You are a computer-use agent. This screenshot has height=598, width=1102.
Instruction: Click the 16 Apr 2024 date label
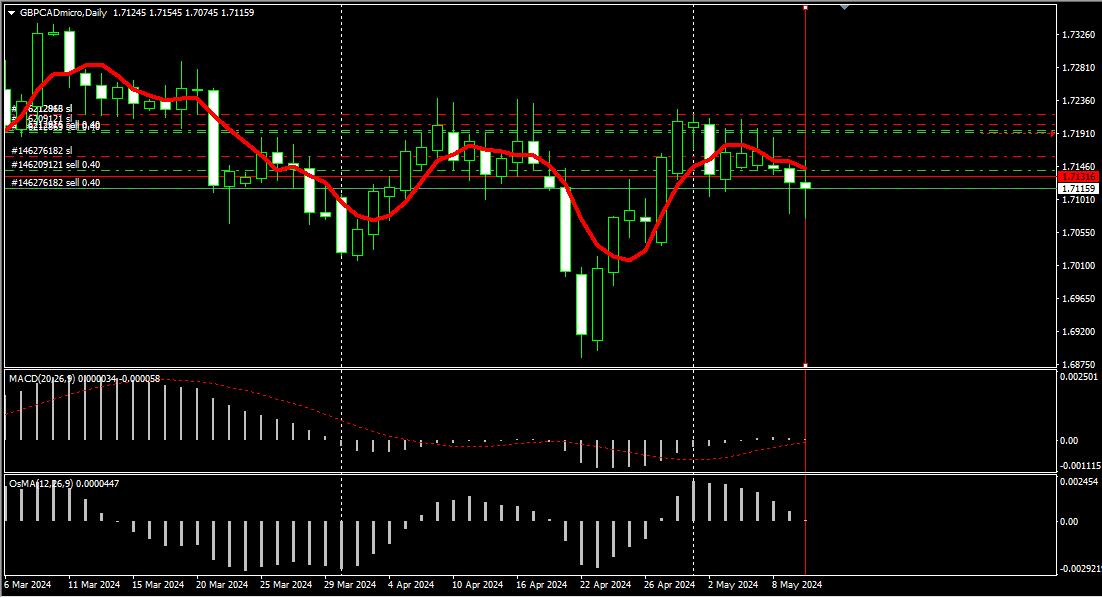point(541,585)
